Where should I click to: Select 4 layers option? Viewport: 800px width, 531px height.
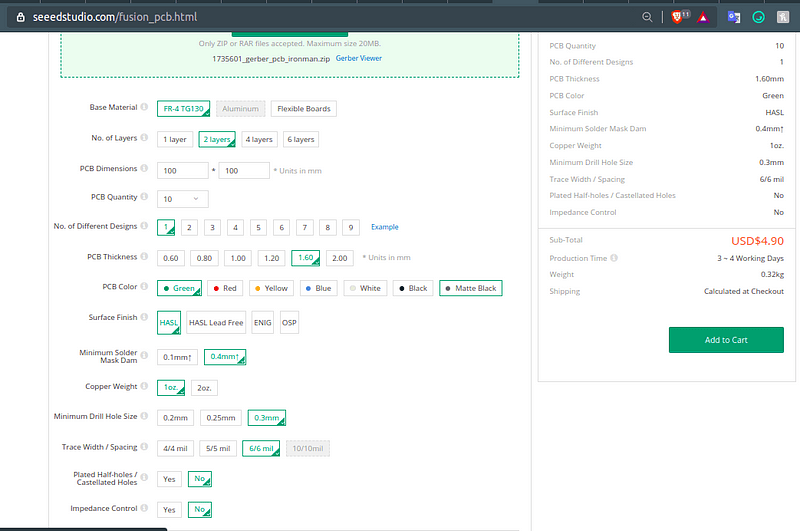pos(257,139)
